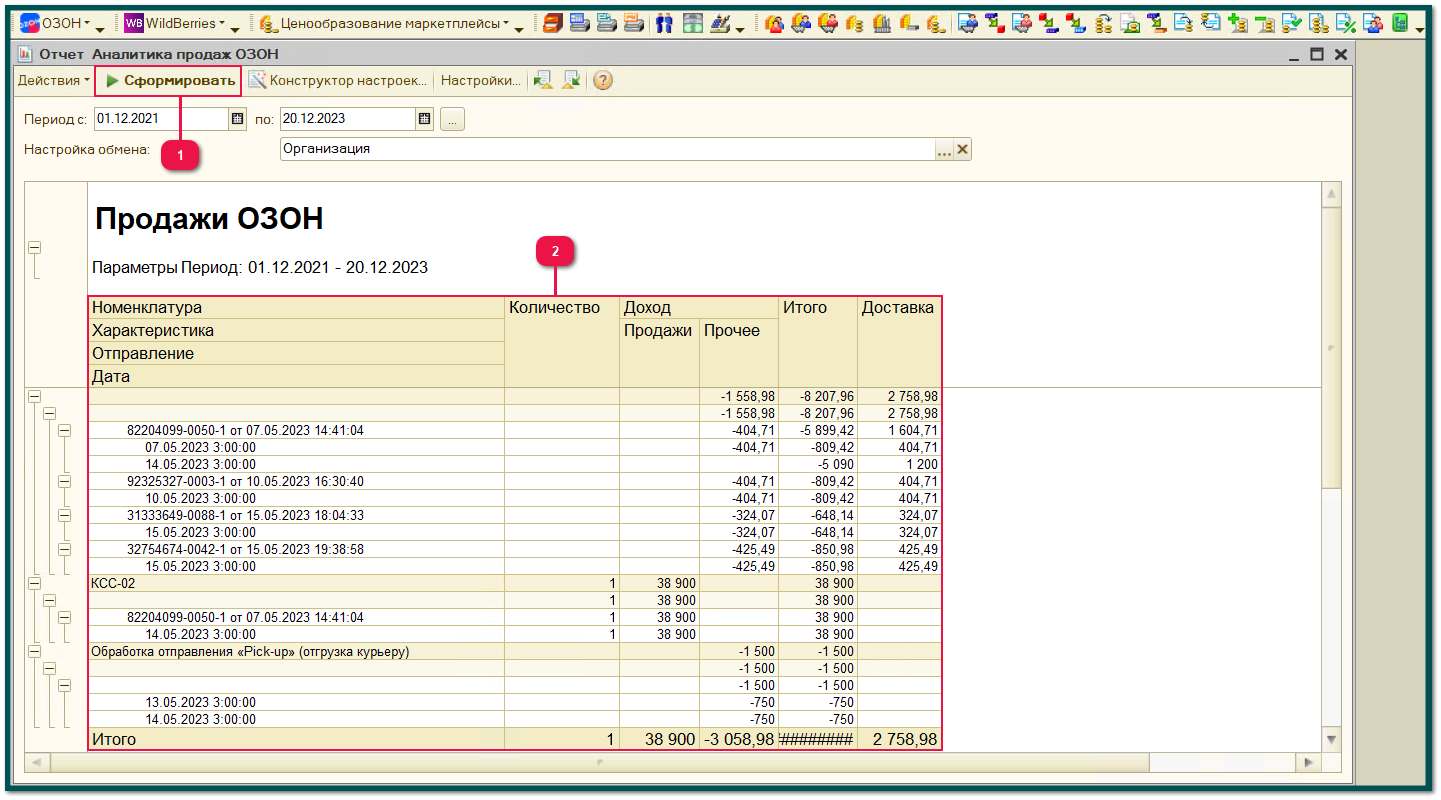Open selection ellipsis in Настройка обмена field
Image resolution: width=1441 pixels, height=800 pixels.
click(x=943, y=150)
